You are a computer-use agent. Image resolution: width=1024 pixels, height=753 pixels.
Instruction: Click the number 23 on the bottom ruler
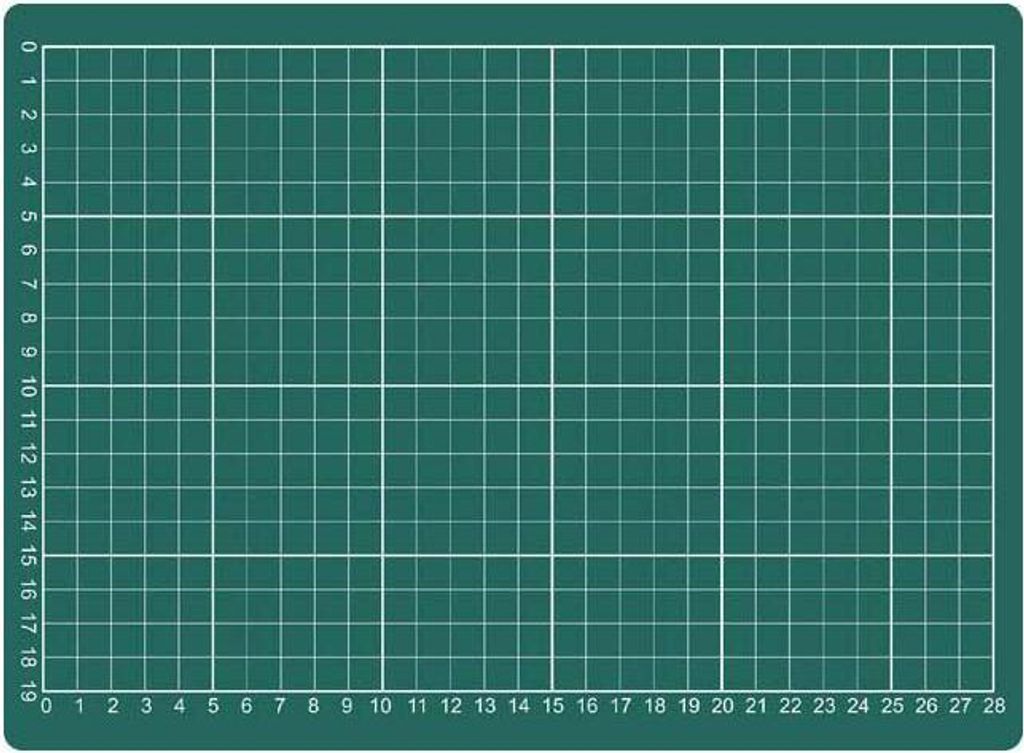(x=823, y=706)
